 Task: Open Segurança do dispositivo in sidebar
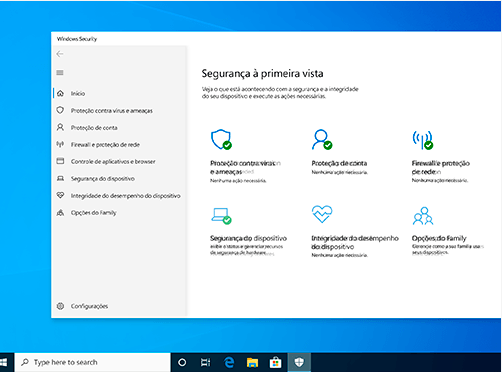click(x=103, y=179)
